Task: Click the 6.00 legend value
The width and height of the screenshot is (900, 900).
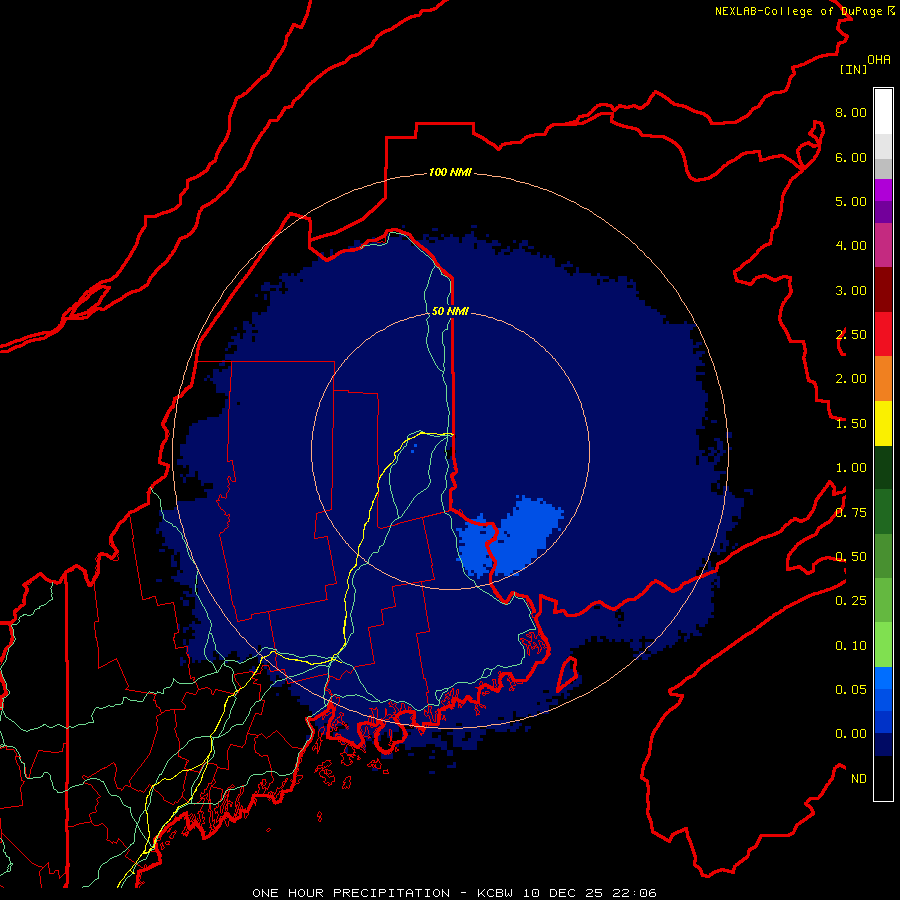Action: (x=851, y=157)
